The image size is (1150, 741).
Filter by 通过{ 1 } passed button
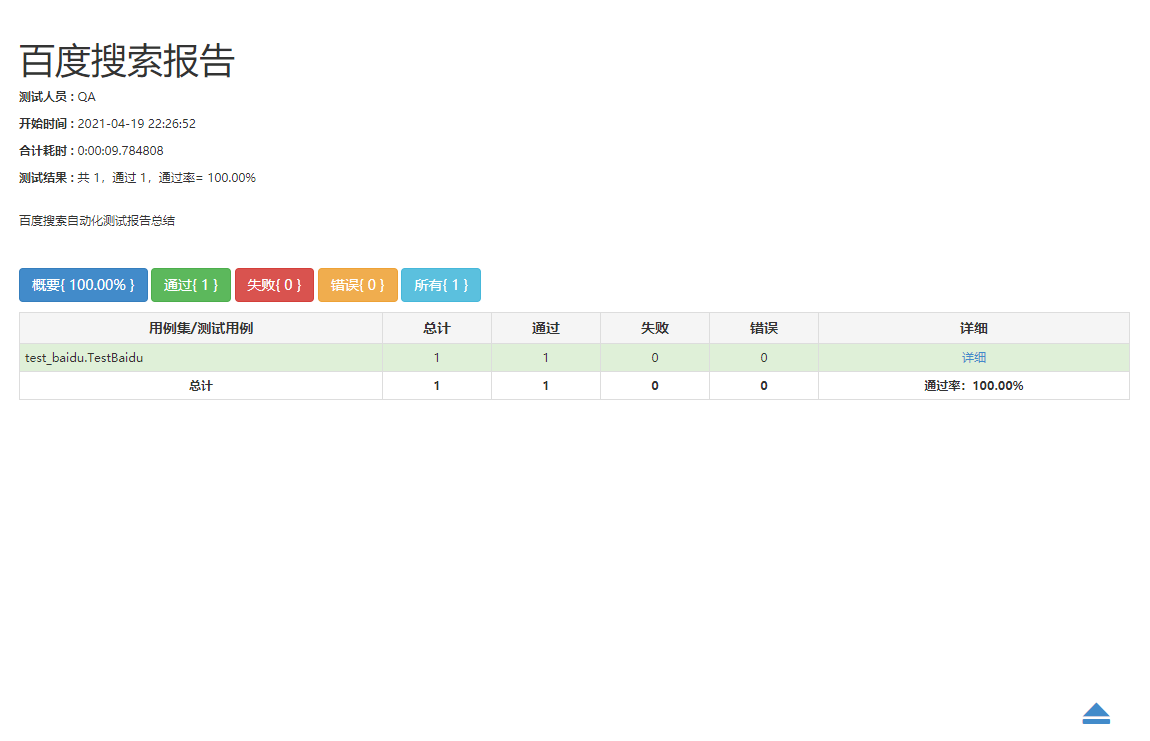click(191, 285)
